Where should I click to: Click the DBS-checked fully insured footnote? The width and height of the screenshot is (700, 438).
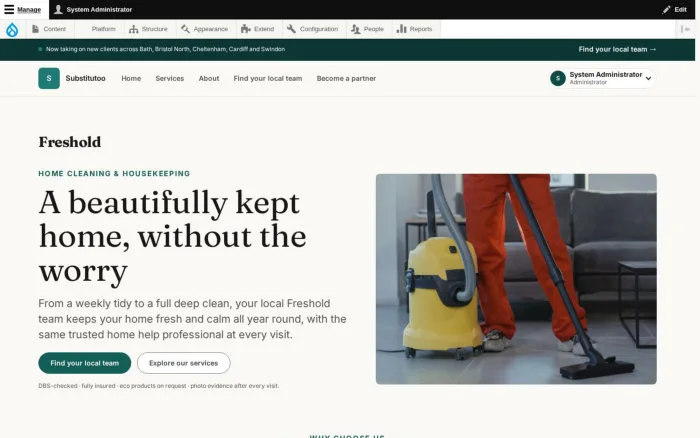158,386
